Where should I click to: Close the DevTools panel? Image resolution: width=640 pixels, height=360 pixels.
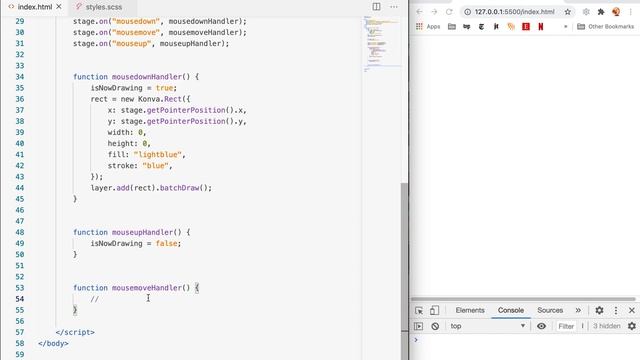point(632,311)
